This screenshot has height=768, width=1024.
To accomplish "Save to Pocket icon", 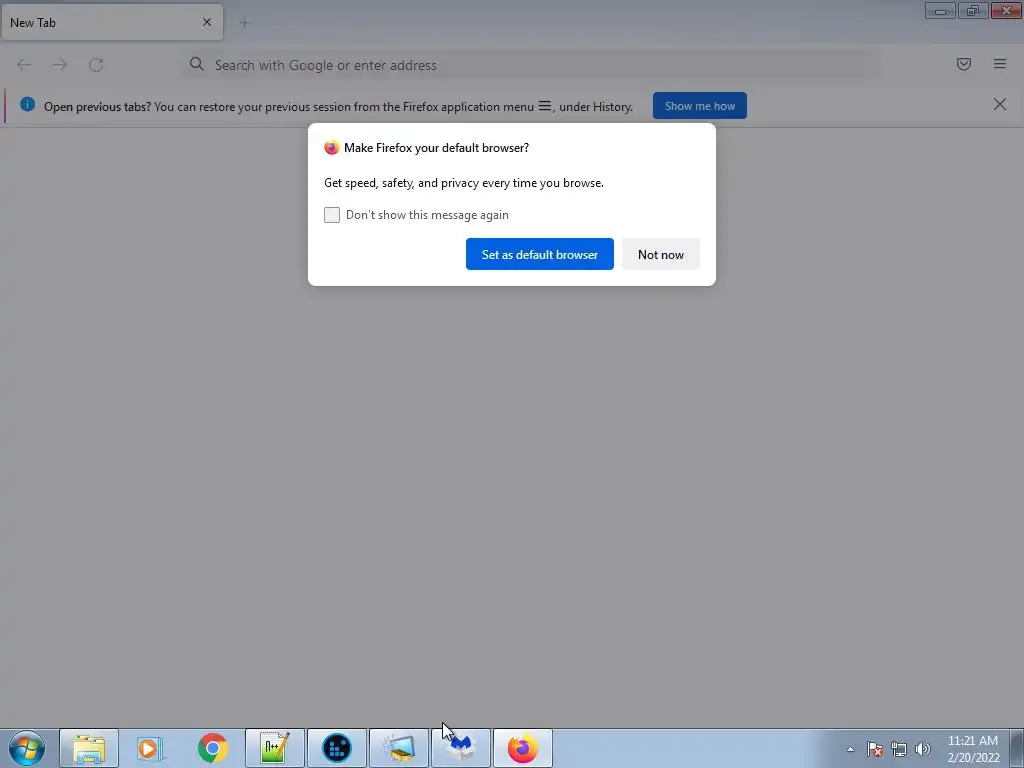I will click(963, 64).
